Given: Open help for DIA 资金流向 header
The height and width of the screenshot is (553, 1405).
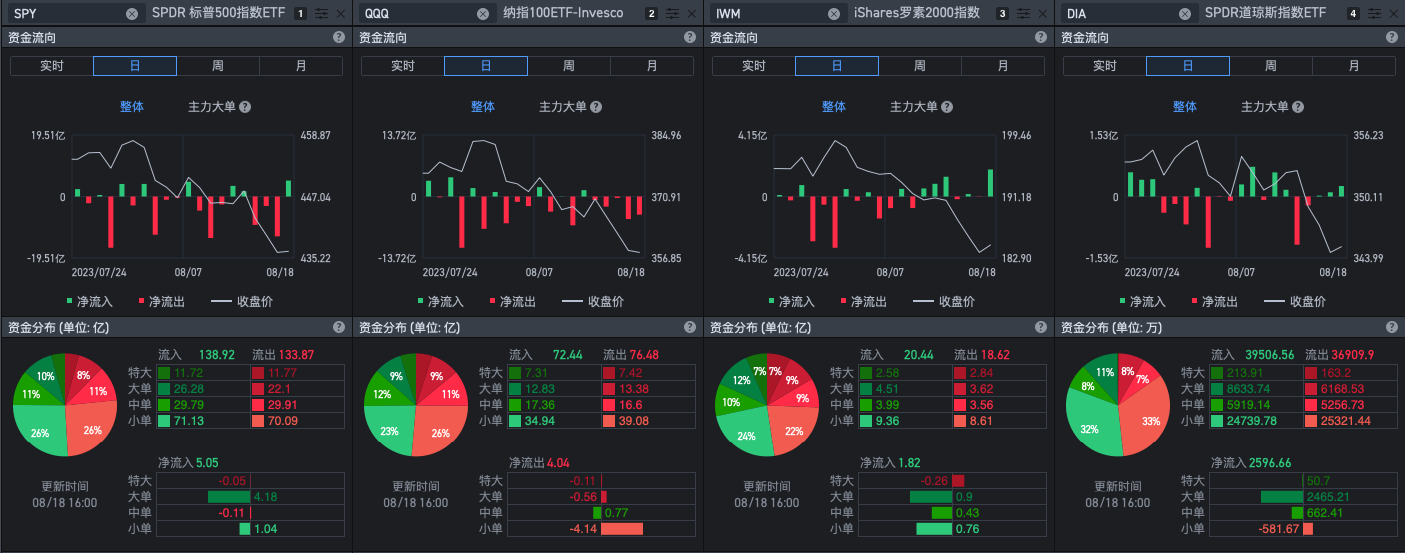Looking at the screenshot, I should (x=1391, y=37).
